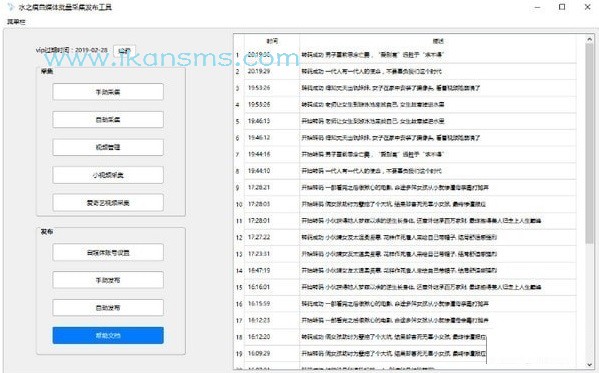Open 自媒体账号设置 account settings

[108, 252]
